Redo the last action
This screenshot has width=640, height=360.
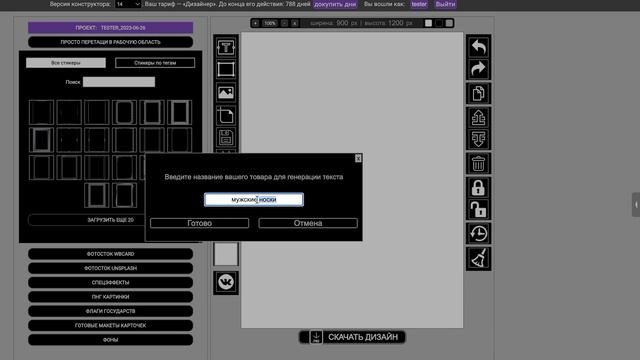478,68
